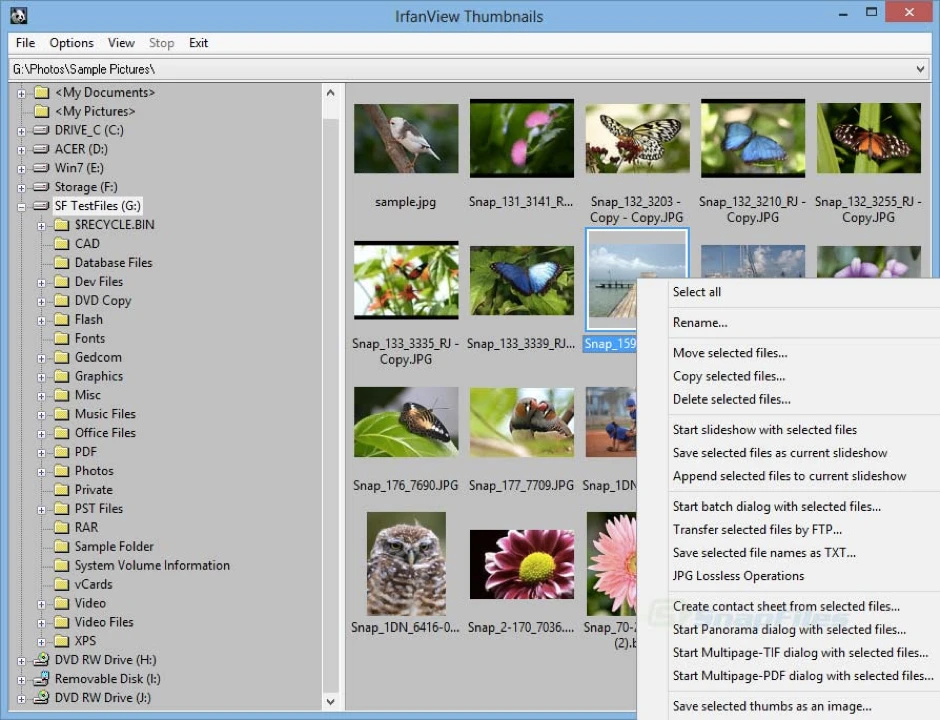This screenshot has height=720, width=940.
Task: Click the Photos folder icon in tree
Action: tap(61, 471)
